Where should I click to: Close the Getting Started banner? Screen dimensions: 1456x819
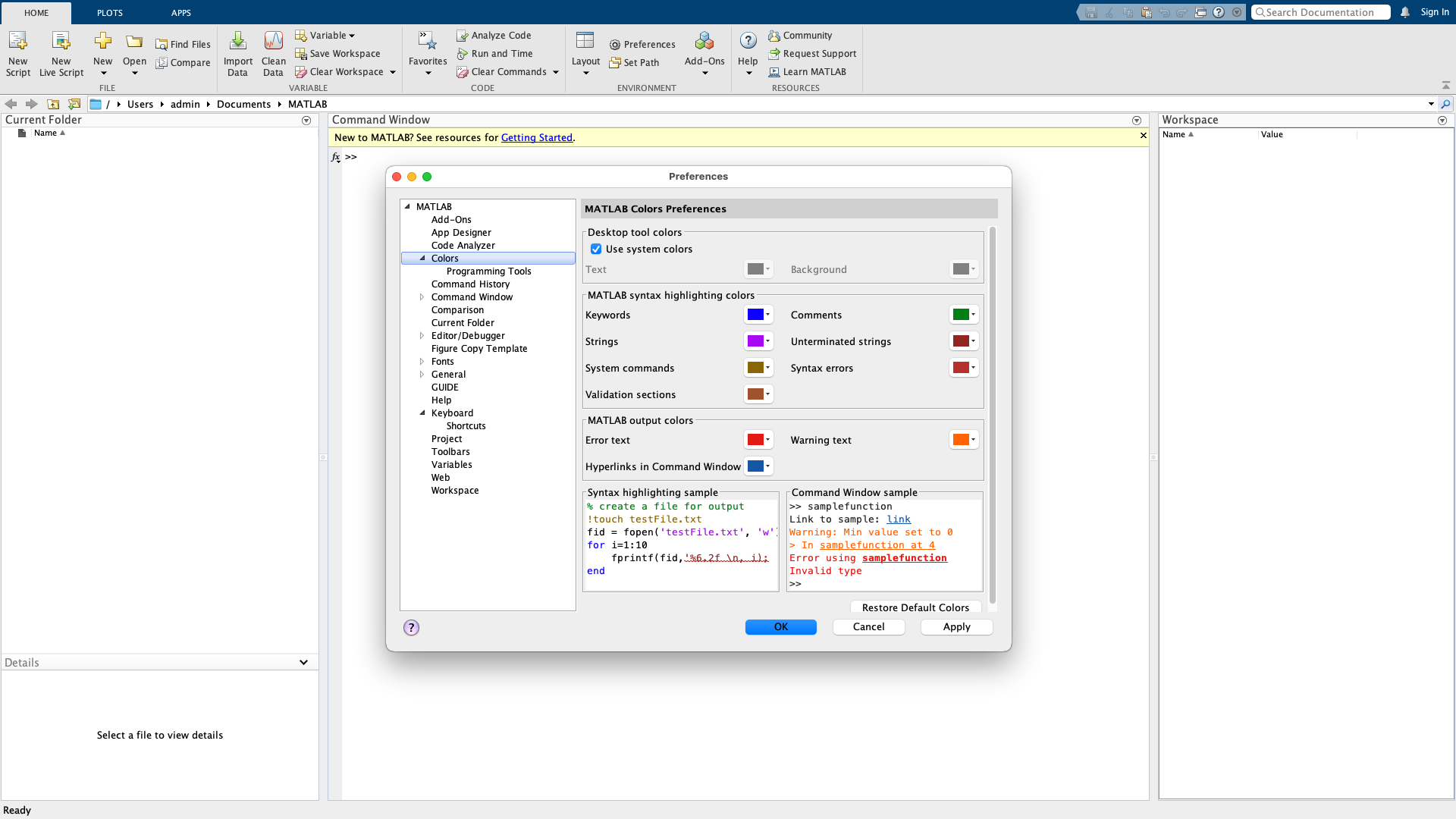click(x=1144, y=136)
